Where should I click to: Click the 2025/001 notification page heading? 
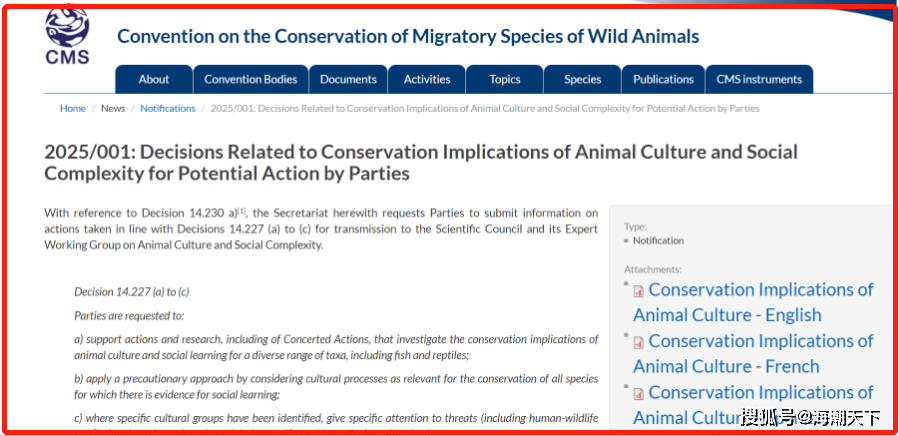(x=421, y=162)
